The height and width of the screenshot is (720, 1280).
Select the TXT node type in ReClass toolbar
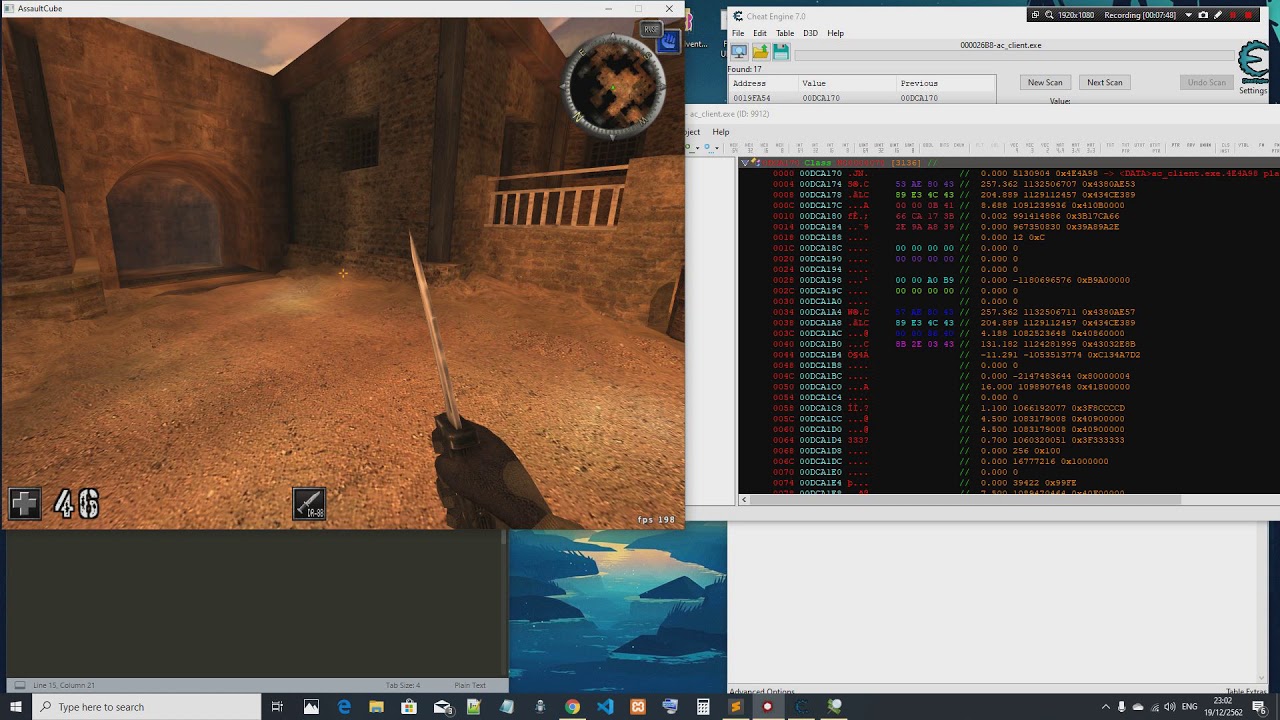[1110, 145]
